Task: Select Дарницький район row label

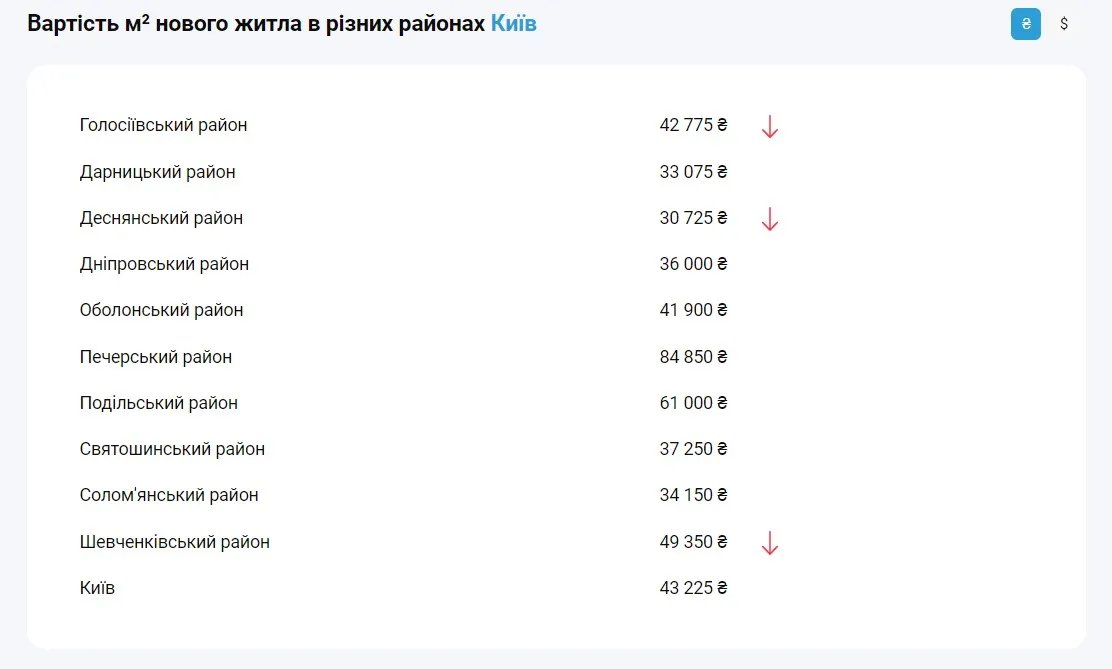Action: pos(158,172)
